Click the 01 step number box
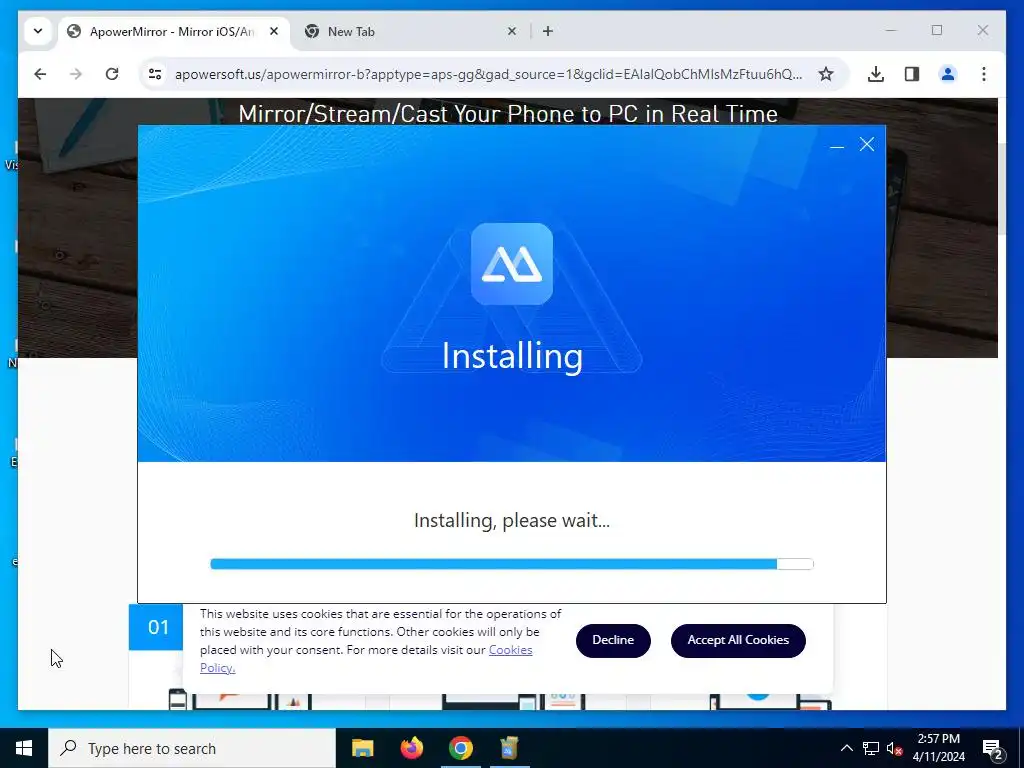The image size is (1024, 768). tap(157, 627)
